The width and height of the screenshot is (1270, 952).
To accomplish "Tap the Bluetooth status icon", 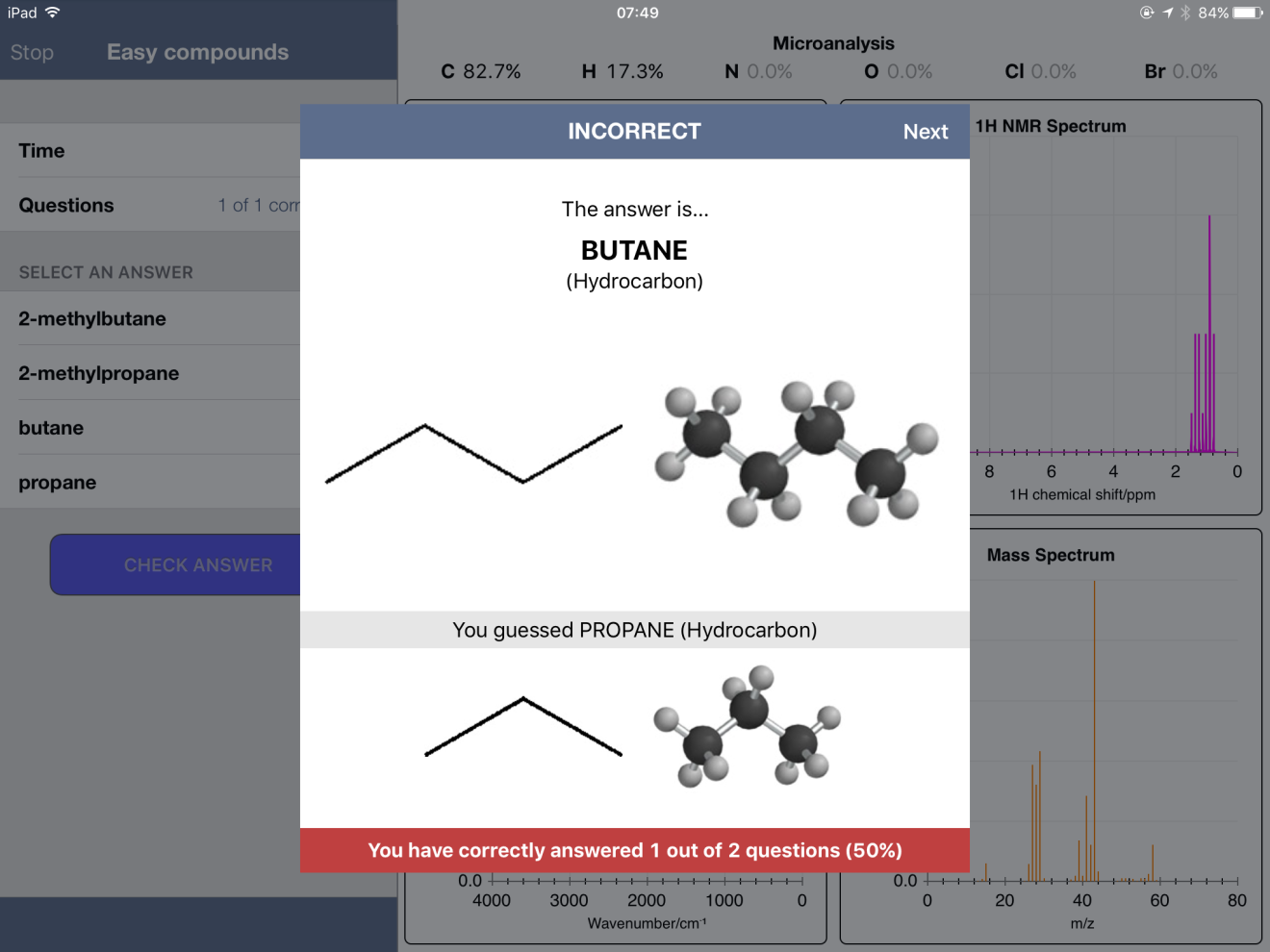I will [1185, 13].
